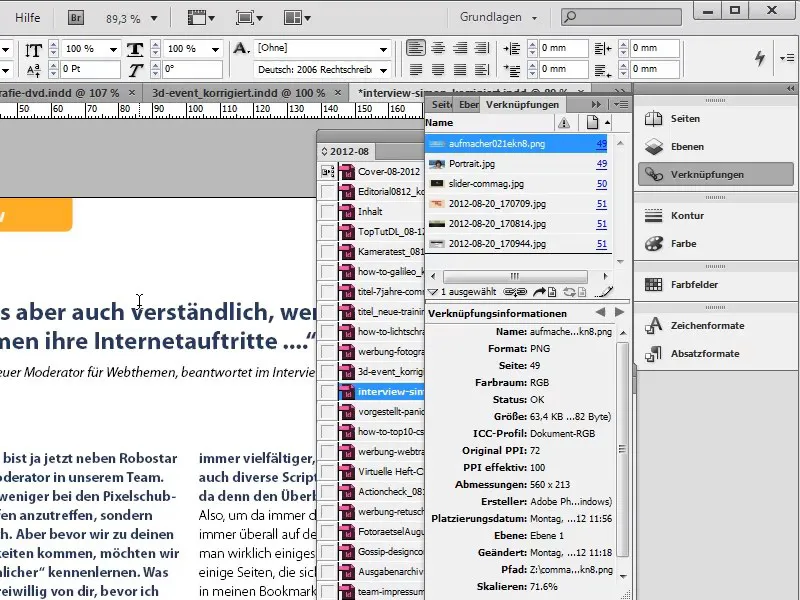
Task: Open Grundlagen workspace dropdown
Action: [498, 17]
